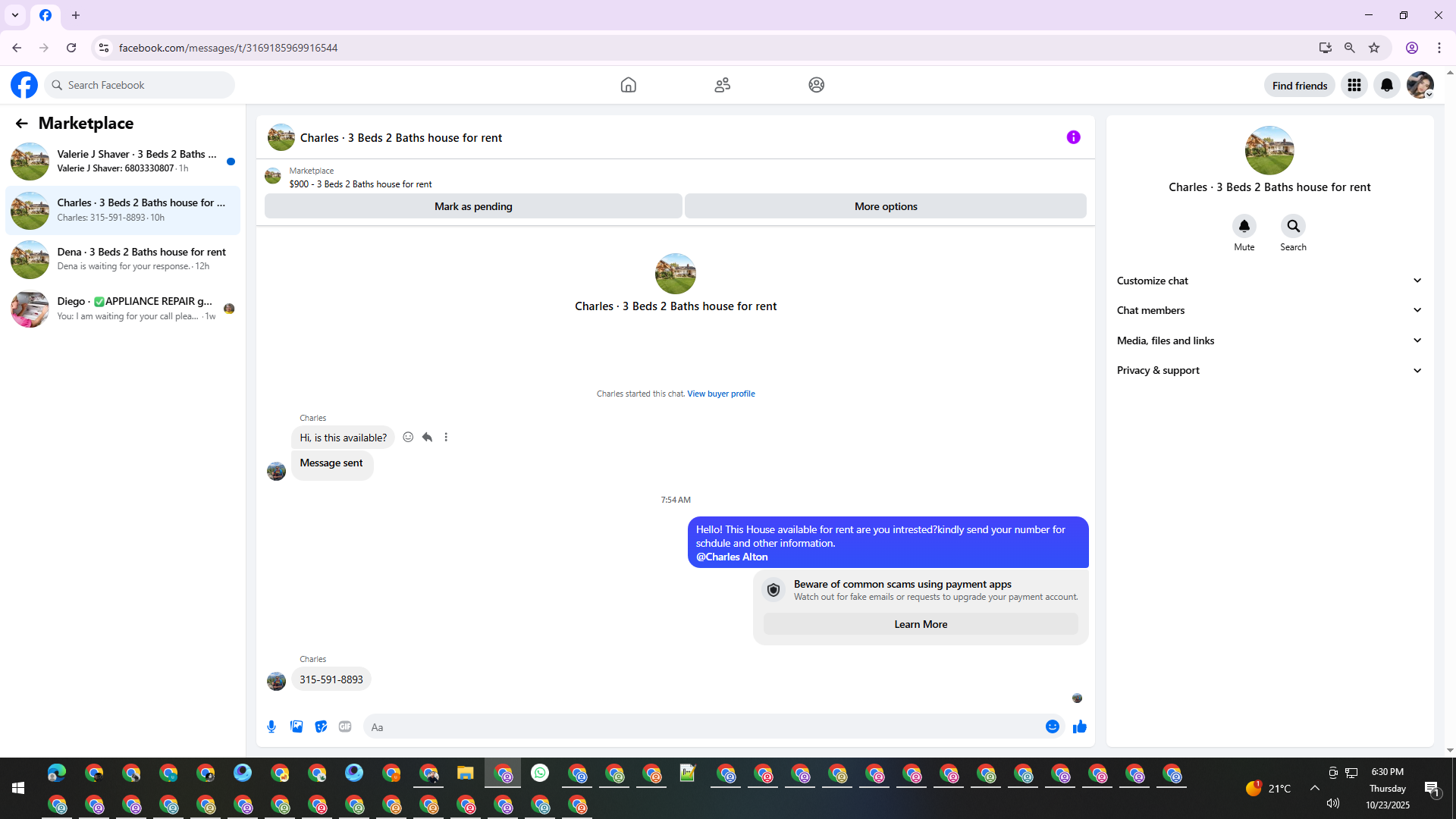
Task: Reply to Charles's first message
Action: click(427, 437)
